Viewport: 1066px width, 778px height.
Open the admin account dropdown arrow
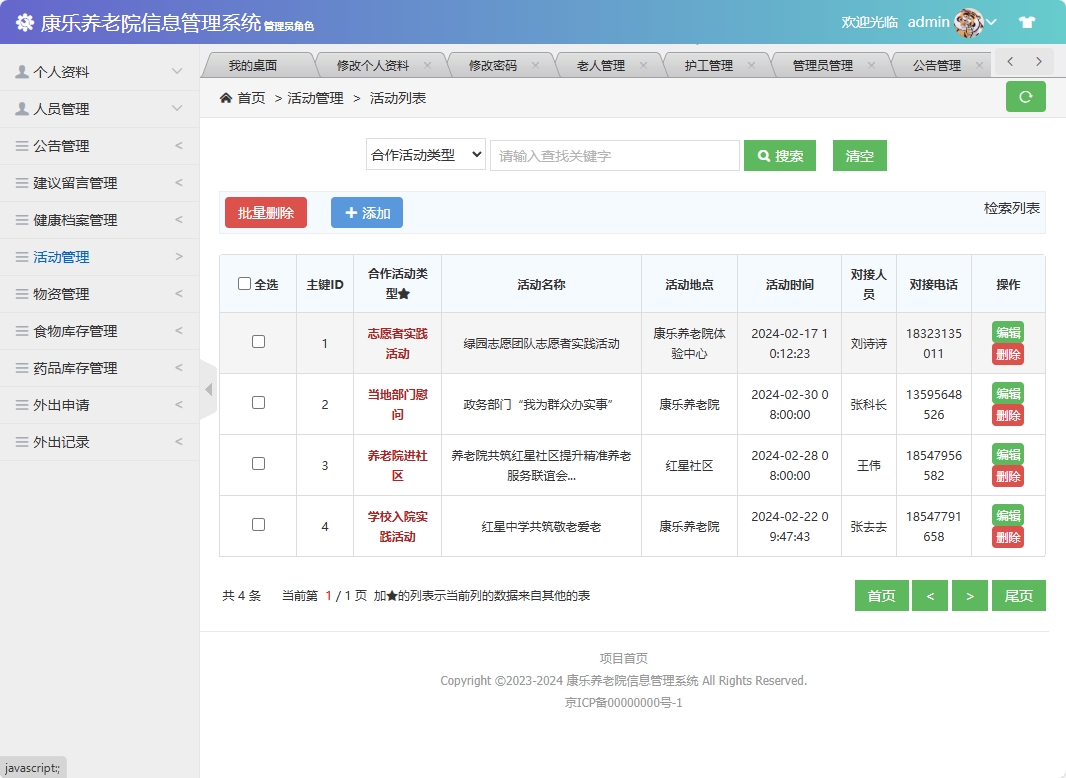[x=990, y=20]
